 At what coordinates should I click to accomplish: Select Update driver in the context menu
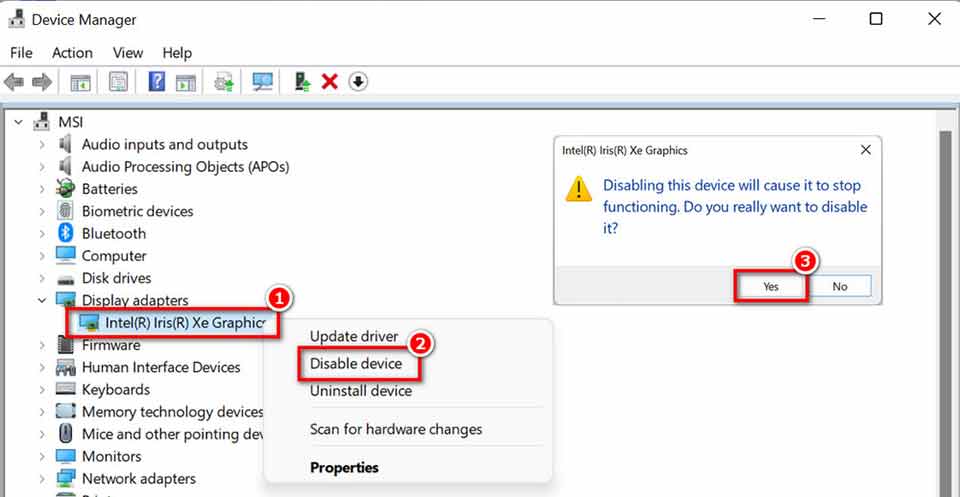point(354,337)
